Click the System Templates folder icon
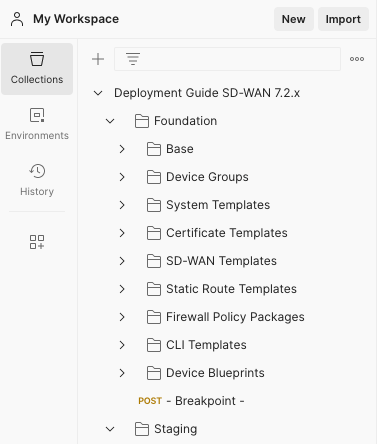 pos(154,205)
